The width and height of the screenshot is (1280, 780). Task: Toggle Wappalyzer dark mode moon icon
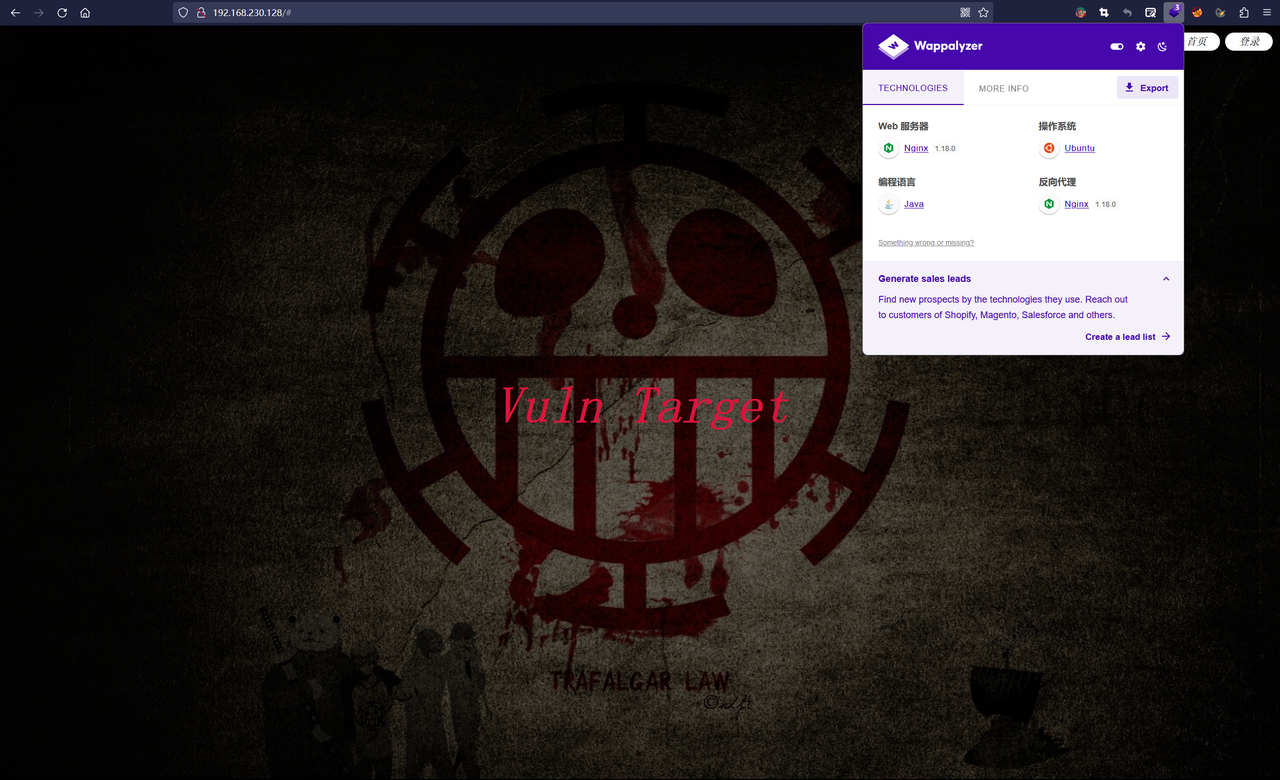pos(1162,47)
